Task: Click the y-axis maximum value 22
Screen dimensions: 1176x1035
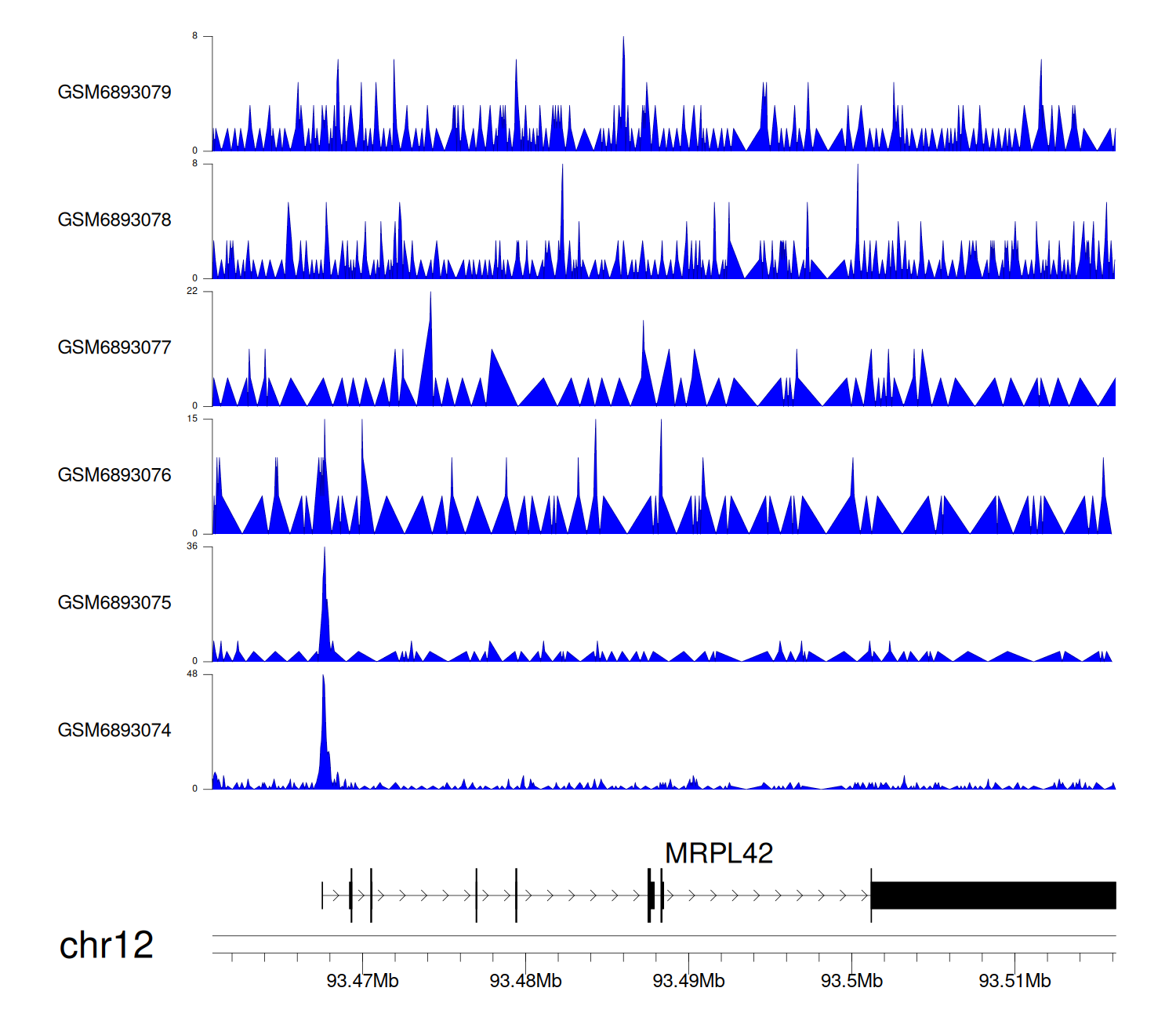Action: (192, 292)
